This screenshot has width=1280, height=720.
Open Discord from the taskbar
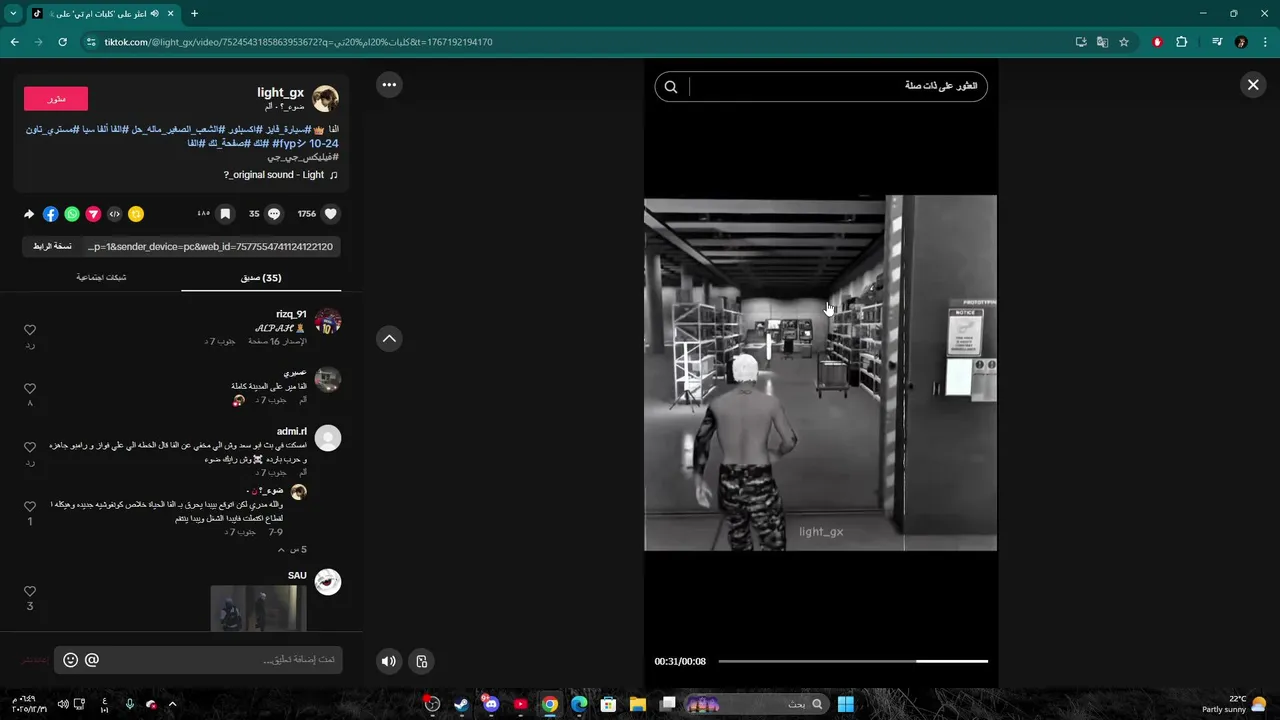pyautogui.click(x=490, y=704)
